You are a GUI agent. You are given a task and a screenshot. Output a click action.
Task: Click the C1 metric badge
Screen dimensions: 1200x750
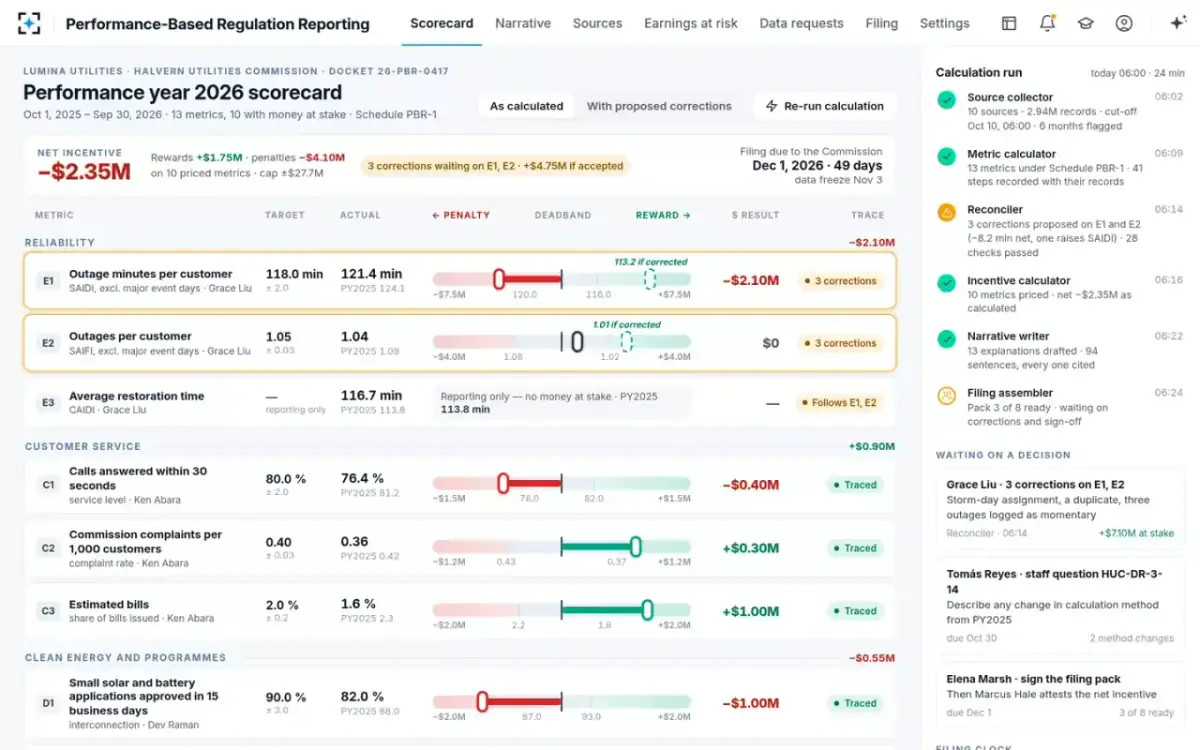click(48, 485)
